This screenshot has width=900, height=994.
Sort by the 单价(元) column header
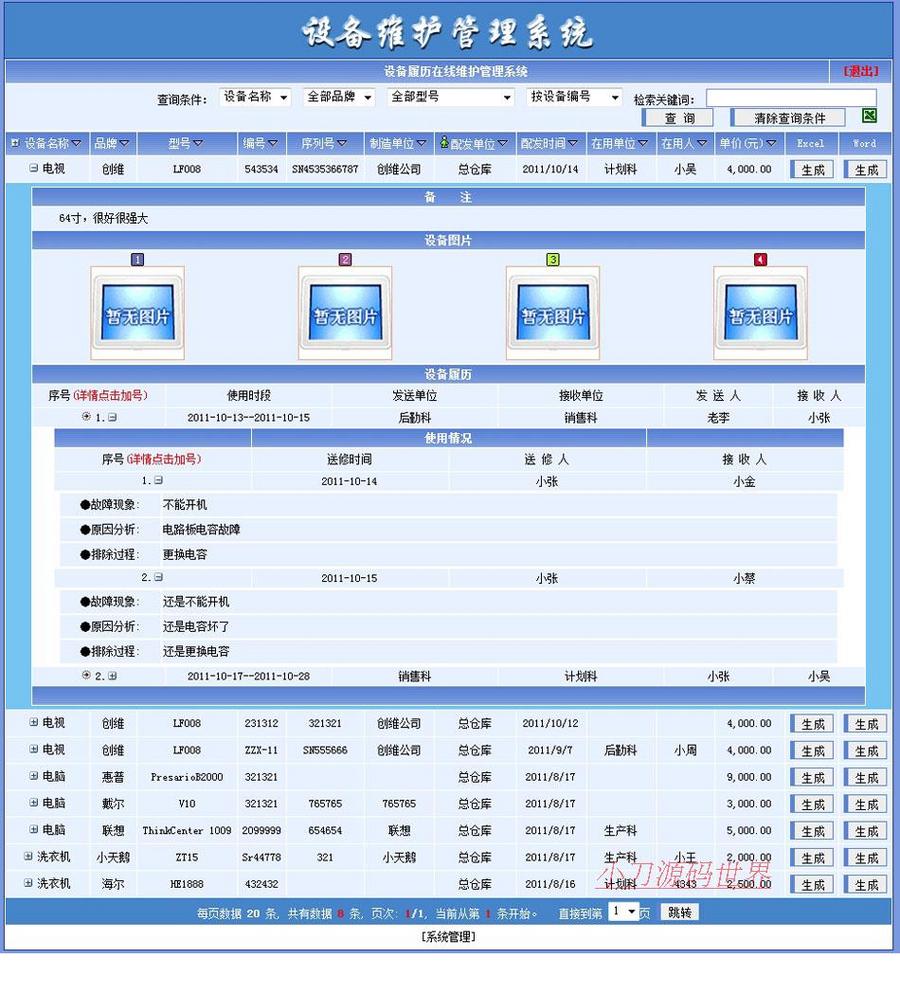(x=748, y=144)
